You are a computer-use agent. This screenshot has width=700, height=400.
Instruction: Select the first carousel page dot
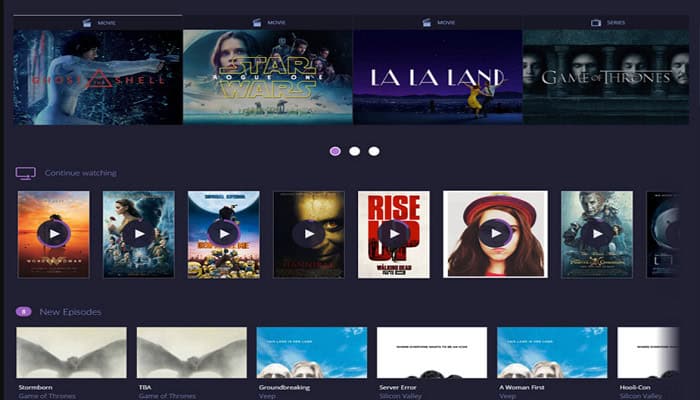coord(335,151)
